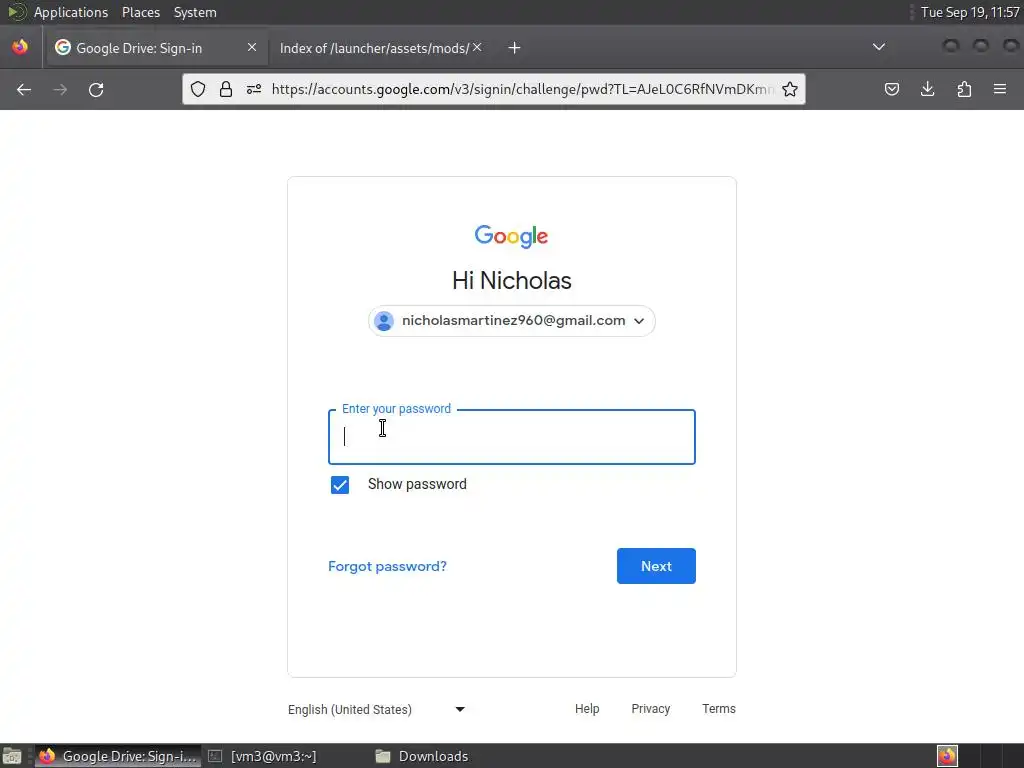Viewport: 1024px width, 768px height.
Task: Click the Firefox logo icon in tab bar
Action: tap(20, 47)
